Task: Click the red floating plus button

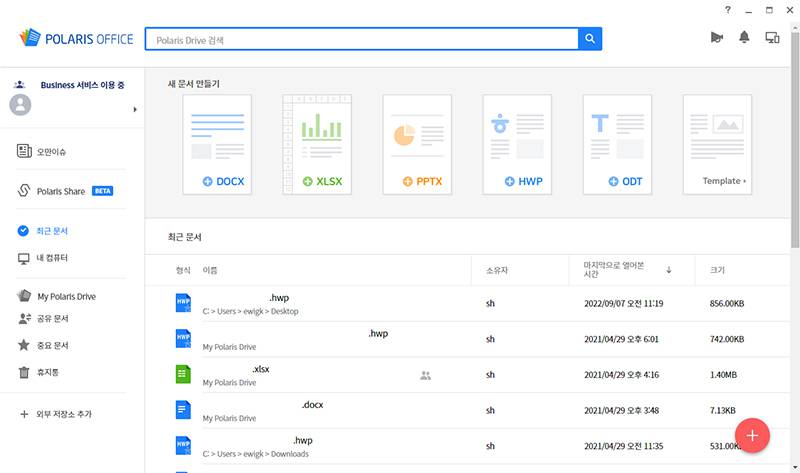Action: [x=752, y=435]
